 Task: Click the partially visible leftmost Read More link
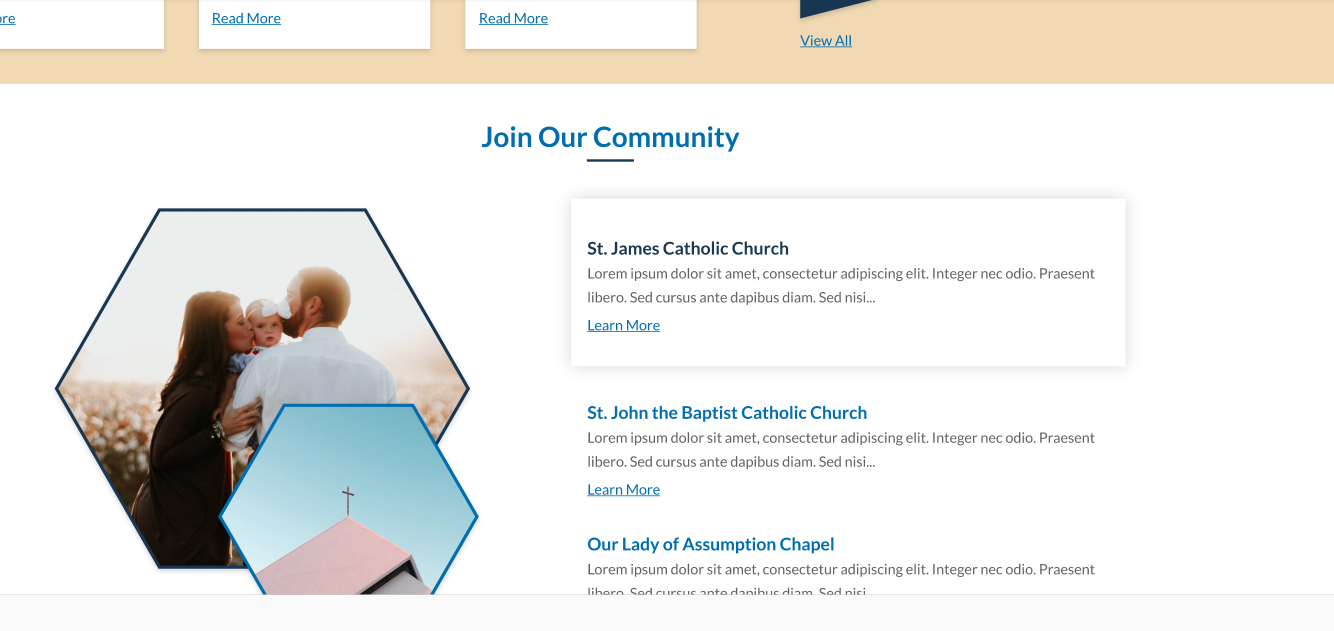click(7, 18)
